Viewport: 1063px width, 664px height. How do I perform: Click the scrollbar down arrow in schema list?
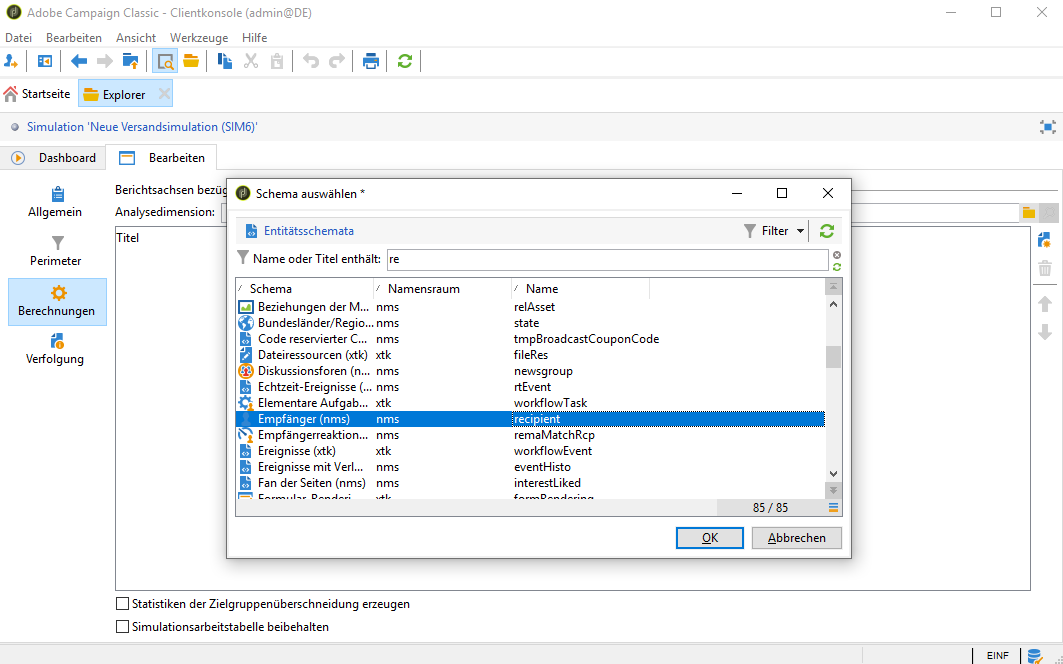click(834, 474)
